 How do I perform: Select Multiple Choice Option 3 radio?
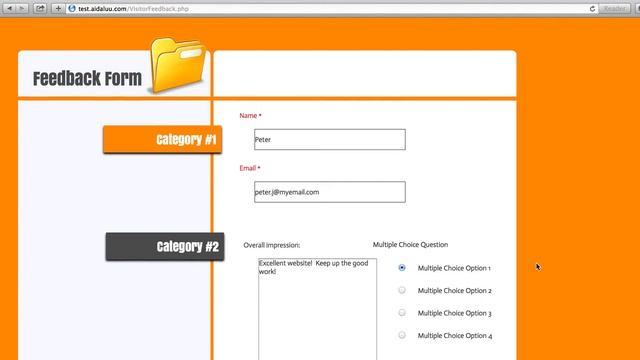(x=402, y=313)
